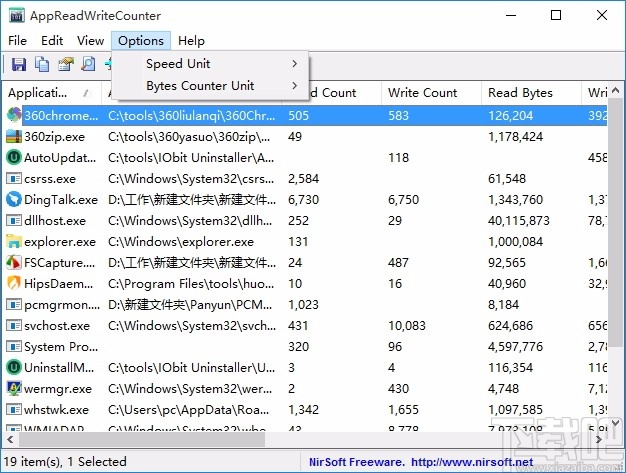
Task: Open the nirsoft.net link
Action: (x=472, y=462)
